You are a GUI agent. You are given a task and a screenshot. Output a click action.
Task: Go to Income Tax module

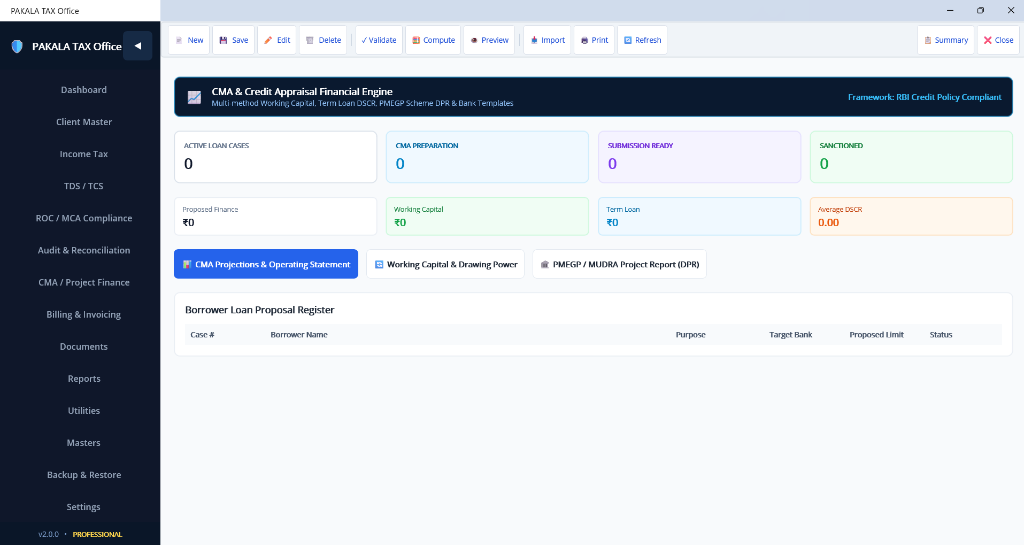click(84, 154)
